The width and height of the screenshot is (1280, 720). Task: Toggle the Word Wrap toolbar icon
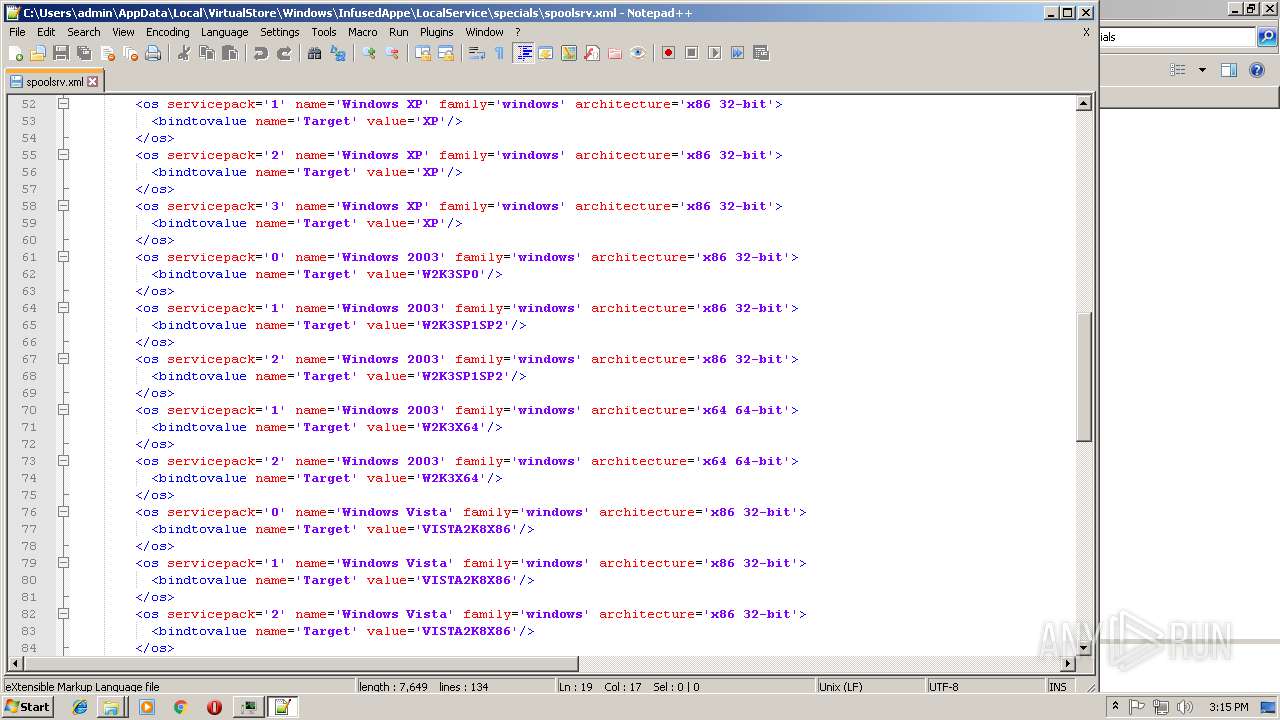point(477,53)
